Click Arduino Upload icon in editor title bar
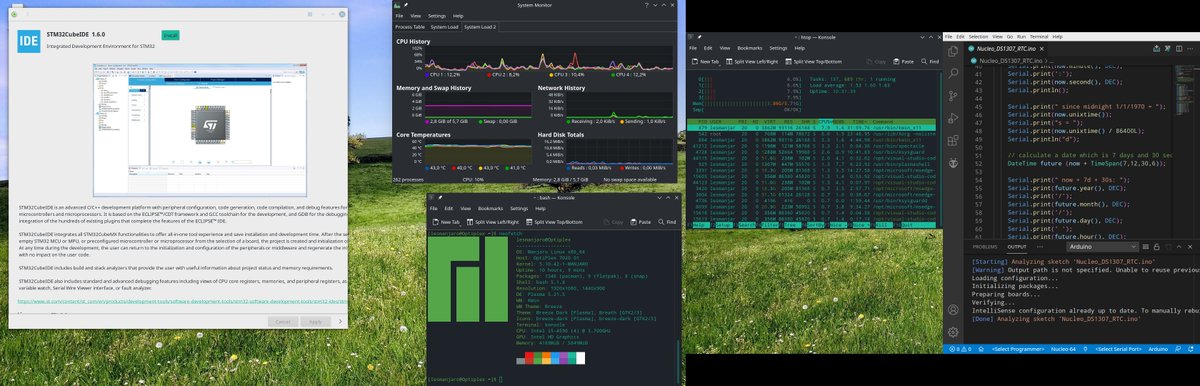The image size is (1200, 386). point(1156,48)
